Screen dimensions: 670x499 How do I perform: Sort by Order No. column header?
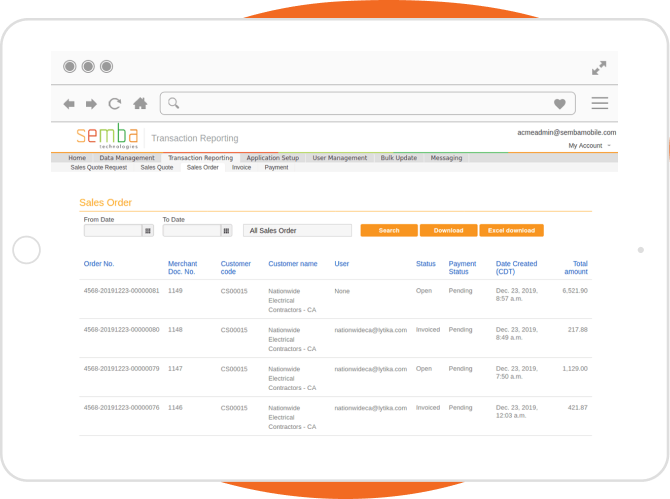(x=99, y=264)
